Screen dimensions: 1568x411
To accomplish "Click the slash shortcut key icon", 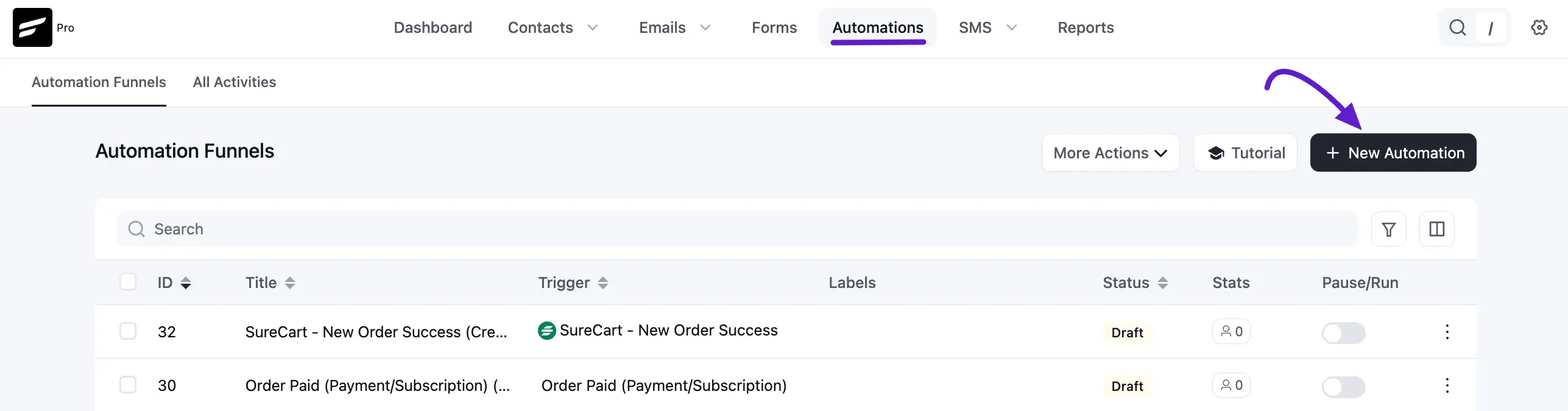I will pos(1491,28).
